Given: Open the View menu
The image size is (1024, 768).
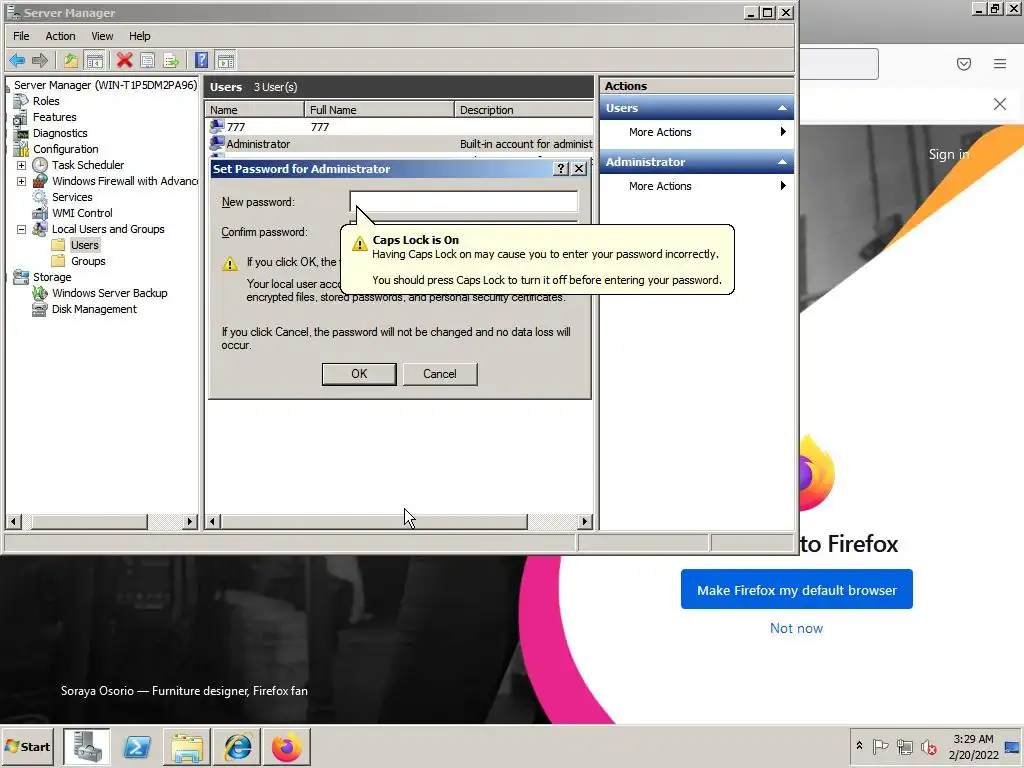Looking at the screenshot, I should [102, 36].
